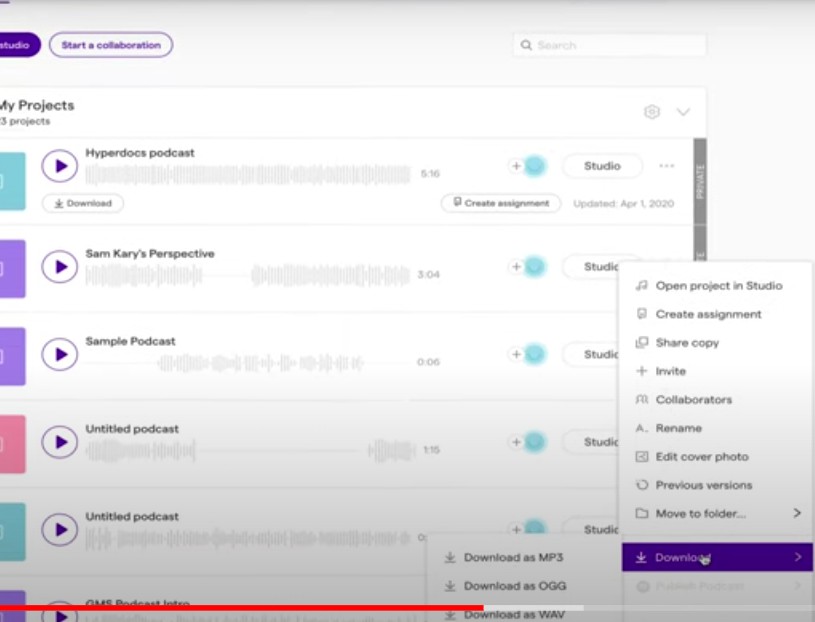Click Start a collaboration button

111,45
